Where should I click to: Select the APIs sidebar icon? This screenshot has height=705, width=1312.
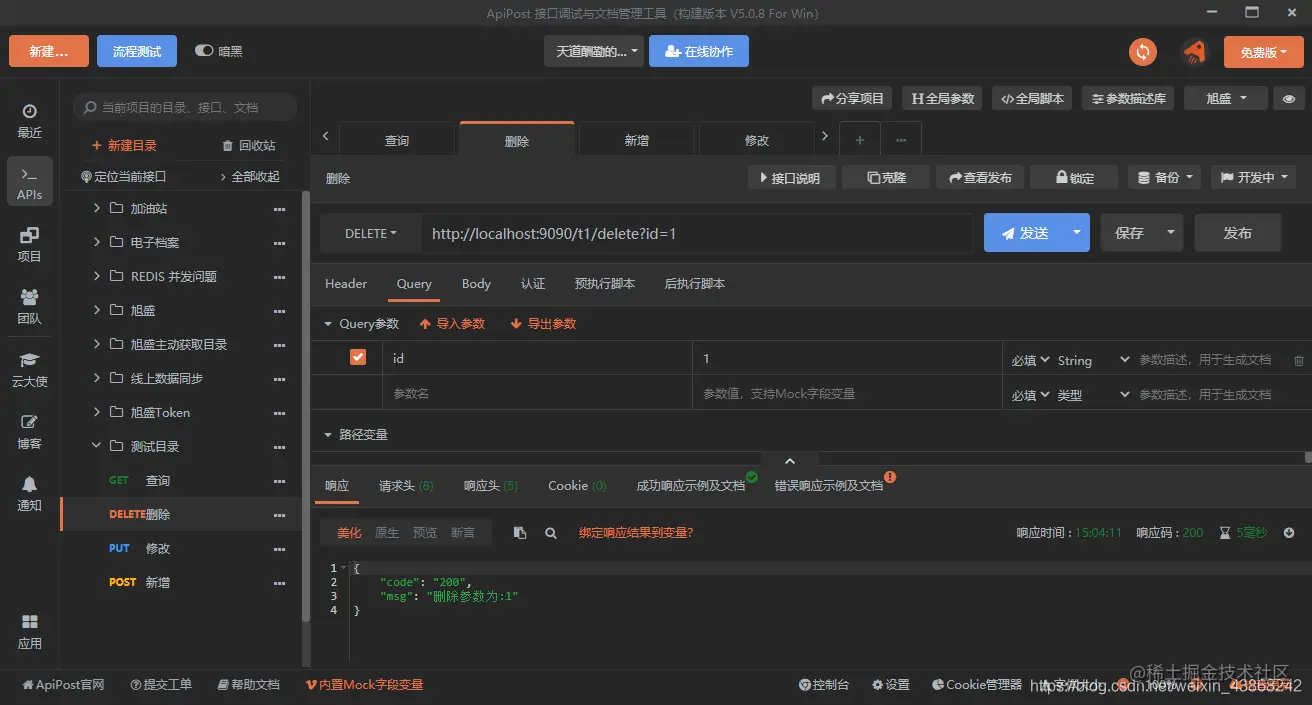pos(29,182)
